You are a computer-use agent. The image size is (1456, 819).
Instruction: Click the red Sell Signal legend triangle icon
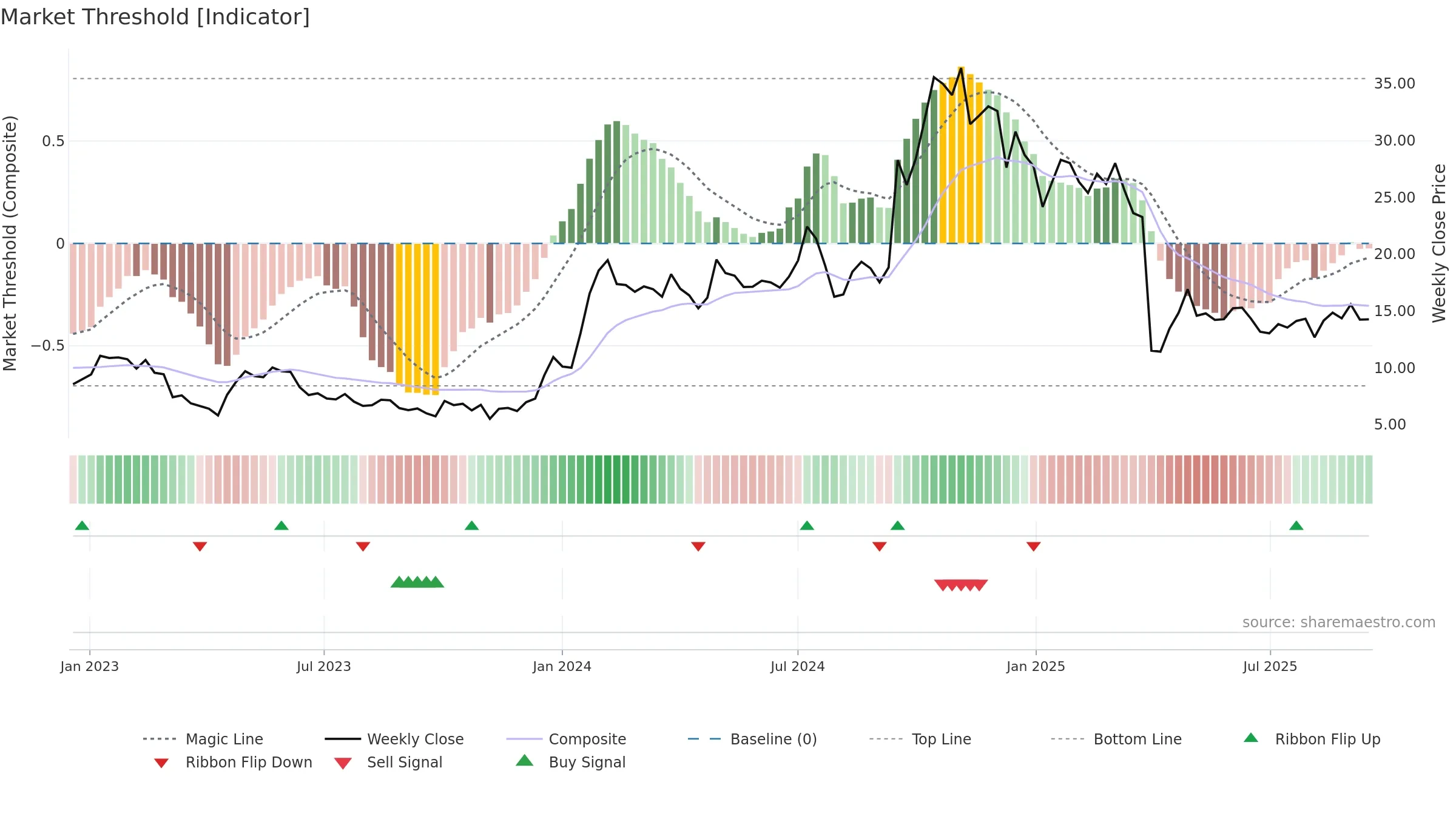click(x=343, y=763)
